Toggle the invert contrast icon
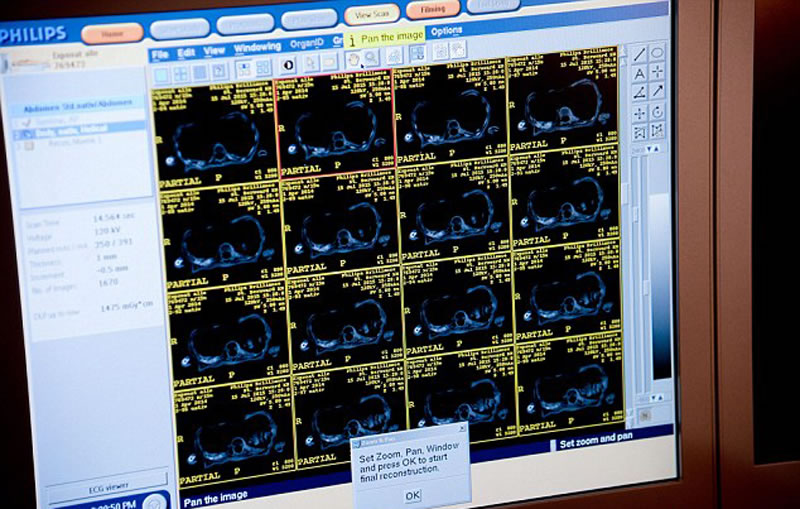This screenshot has height=509, width=800. (287, 67)
